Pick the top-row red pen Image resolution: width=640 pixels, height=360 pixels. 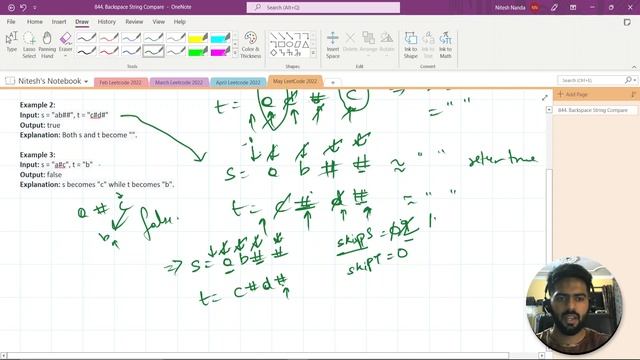(x=109, y=38)
